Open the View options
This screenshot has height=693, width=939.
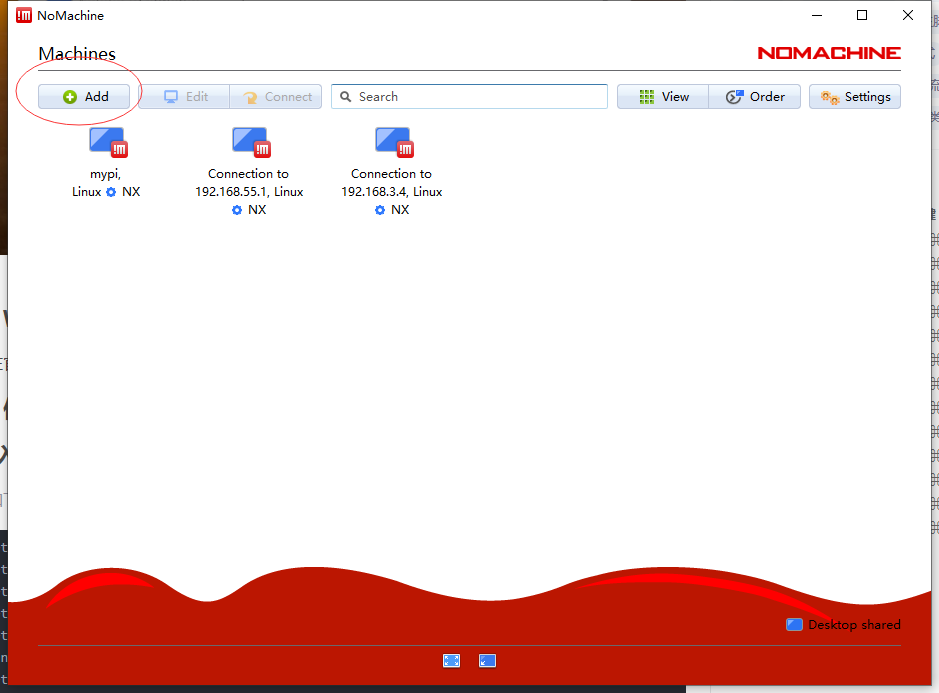tap(663, 96)
